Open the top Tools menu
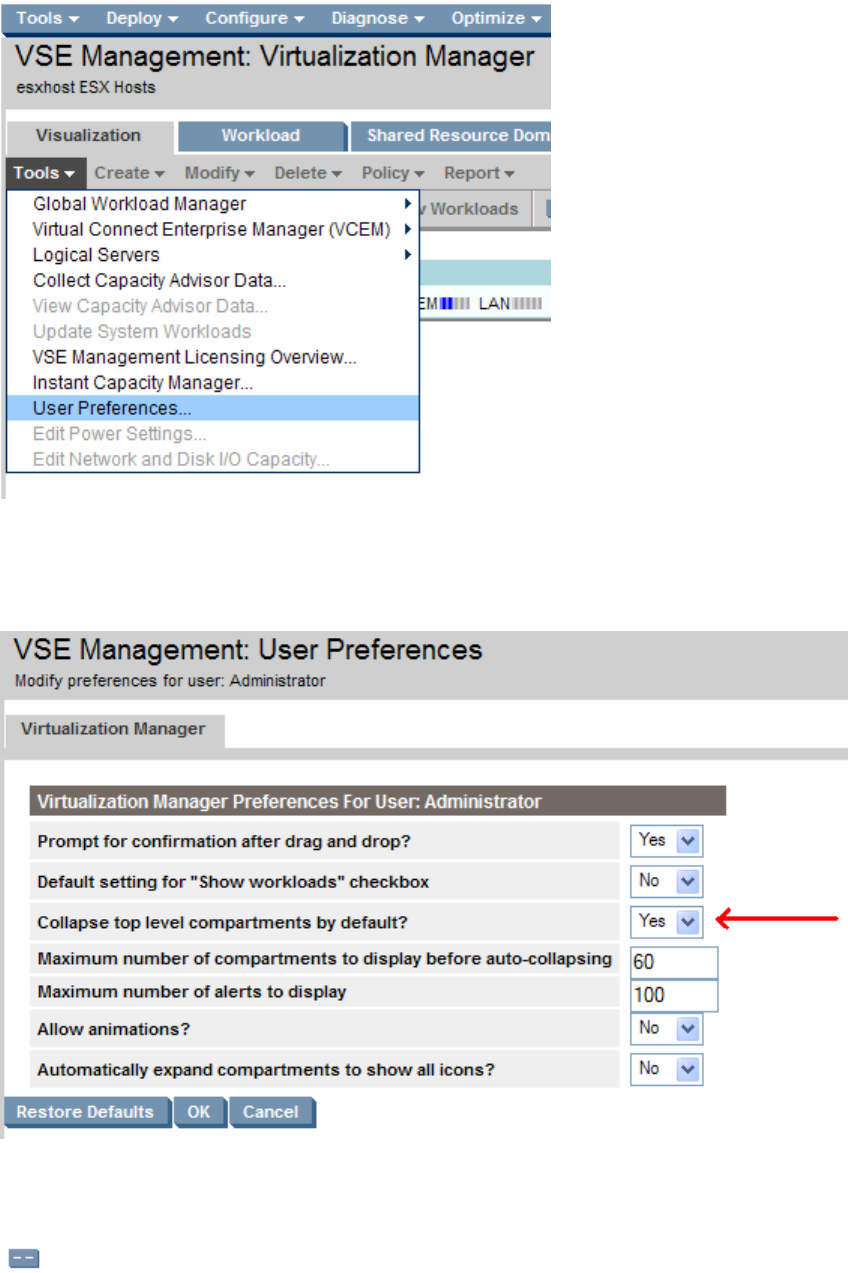Image resolution: width=848 pixels, height=1273 pixels. [46, 18]
